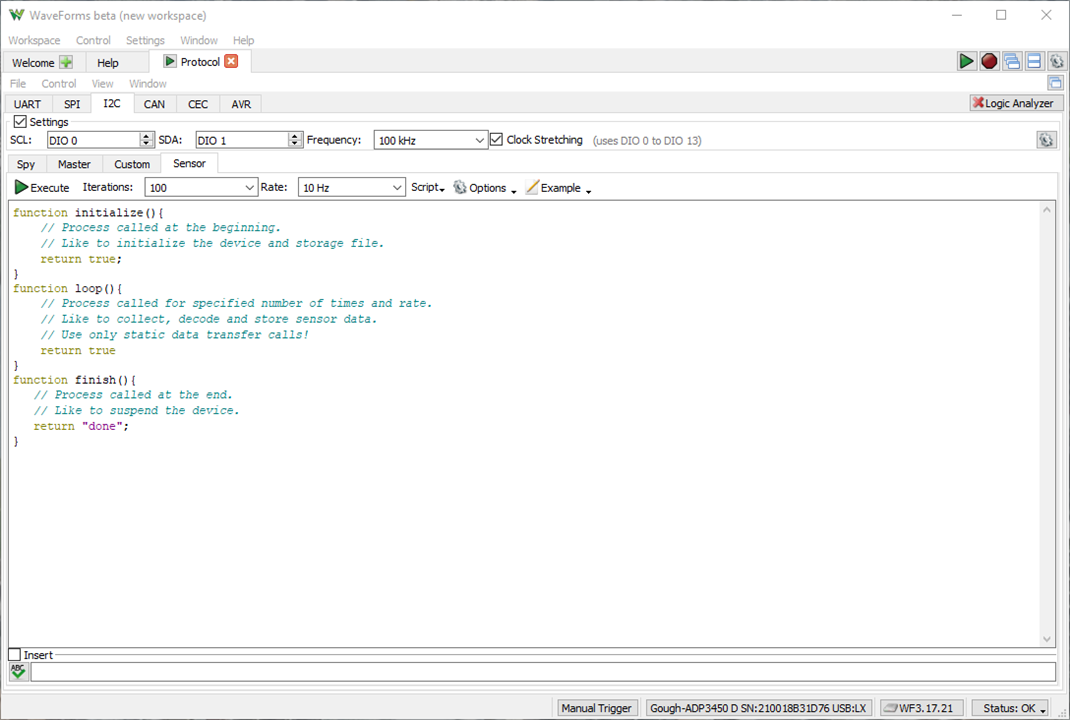Image resolution: width=1070 pixels, height=720 pixels.
Task: Open the SDA DIO 1 selector field
Action: [x=242, y=140]
